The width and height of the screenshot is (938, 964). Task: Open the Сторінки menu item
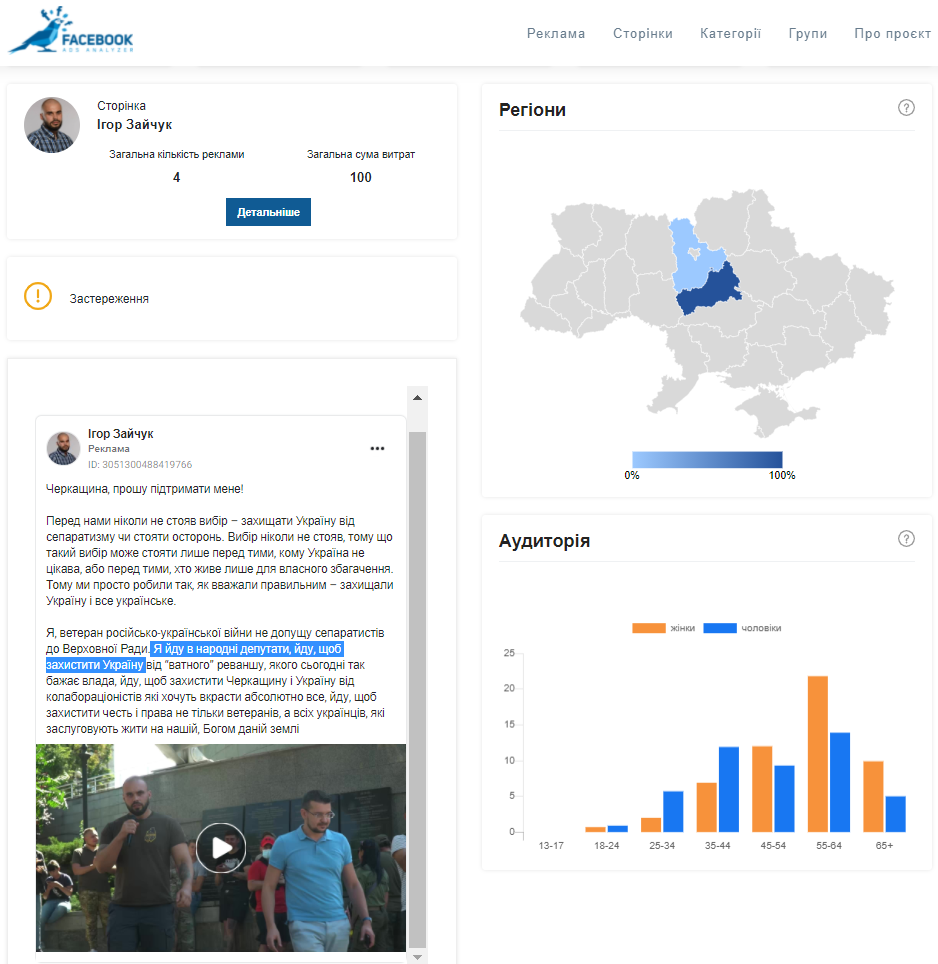643,33
